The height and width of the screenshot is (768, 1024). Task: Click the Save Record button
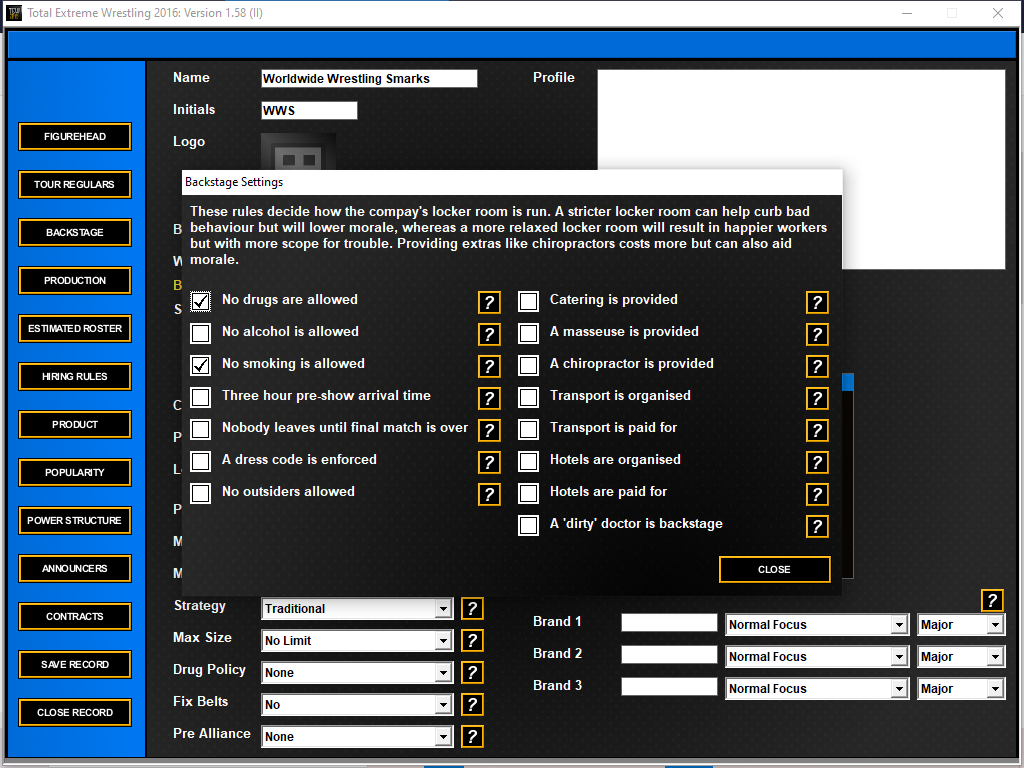75,664
